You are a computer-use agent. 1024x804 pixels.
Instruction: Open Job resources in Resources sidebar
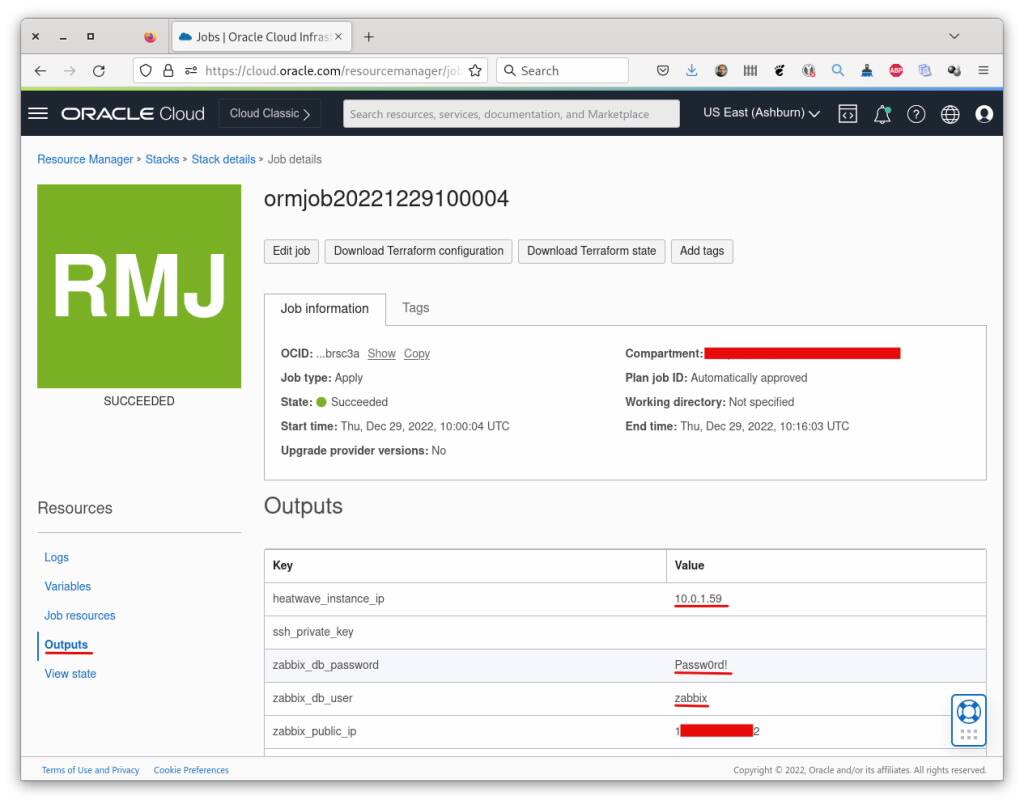click(x=80, y=616)
